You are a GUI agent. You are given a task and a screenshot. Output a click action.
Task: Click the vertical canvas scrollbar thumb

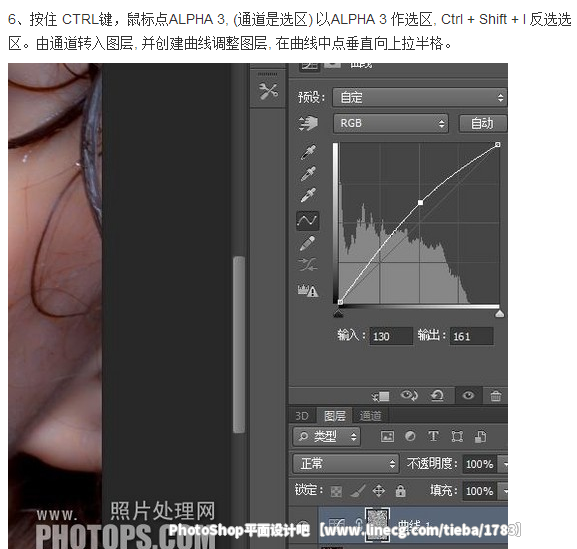point(239,344)
